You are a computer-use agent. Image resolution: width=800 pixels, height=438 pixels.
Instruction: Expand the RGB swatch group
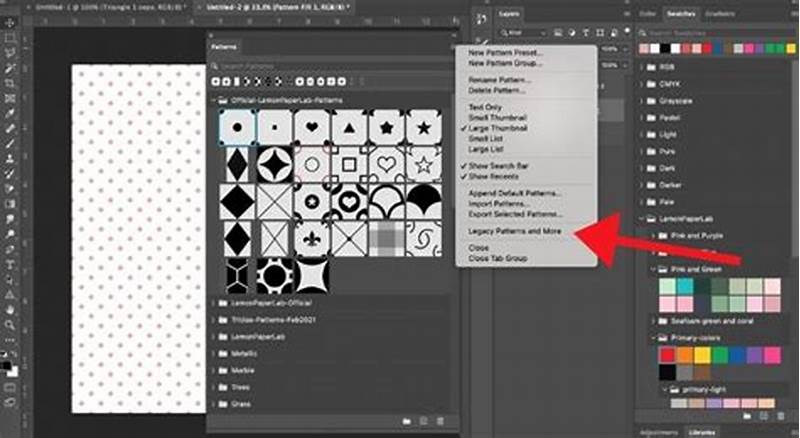coord(642,67)
